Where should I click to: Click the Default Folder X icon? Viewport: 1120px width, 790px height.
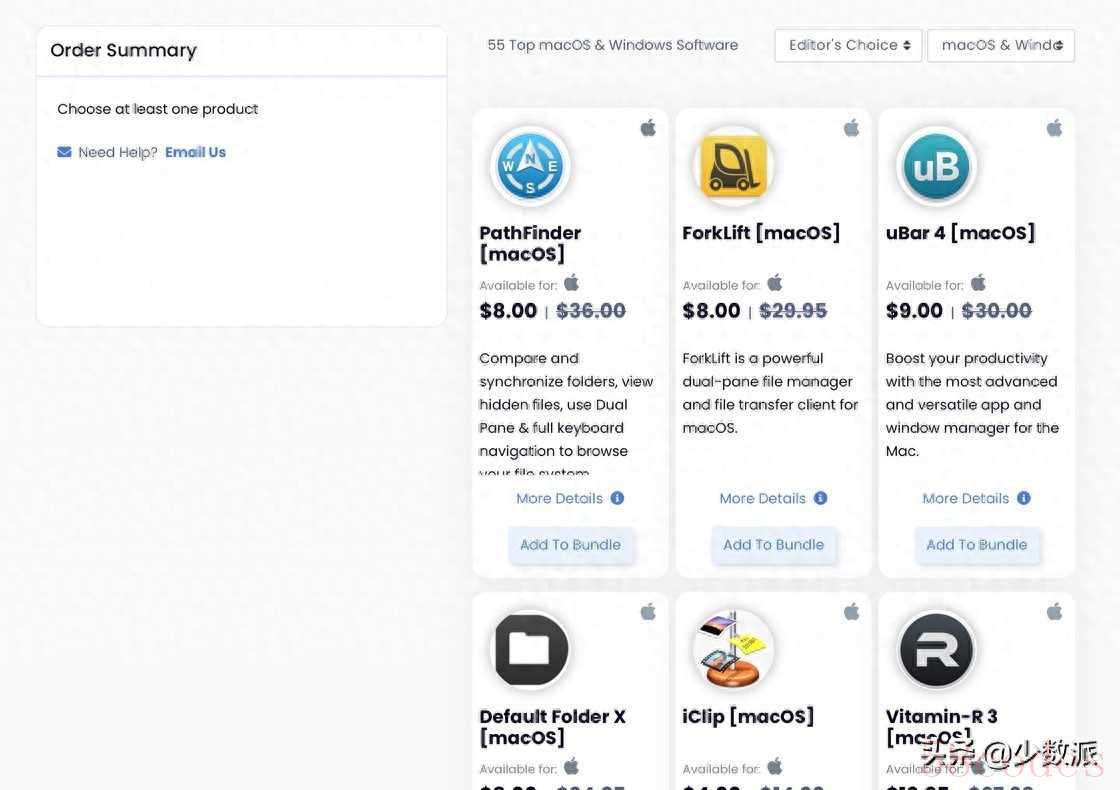point(530,649)
